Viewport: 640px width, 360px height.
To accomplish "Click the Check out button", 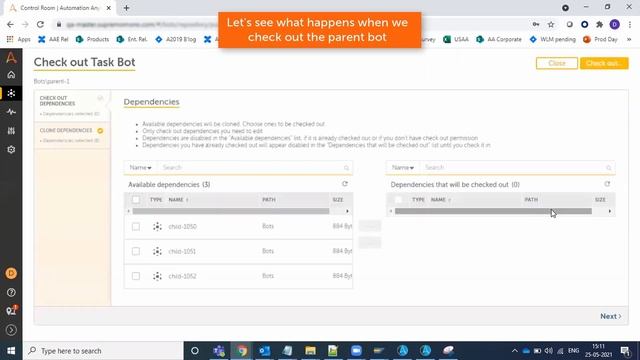I will (x=604, y=63).
